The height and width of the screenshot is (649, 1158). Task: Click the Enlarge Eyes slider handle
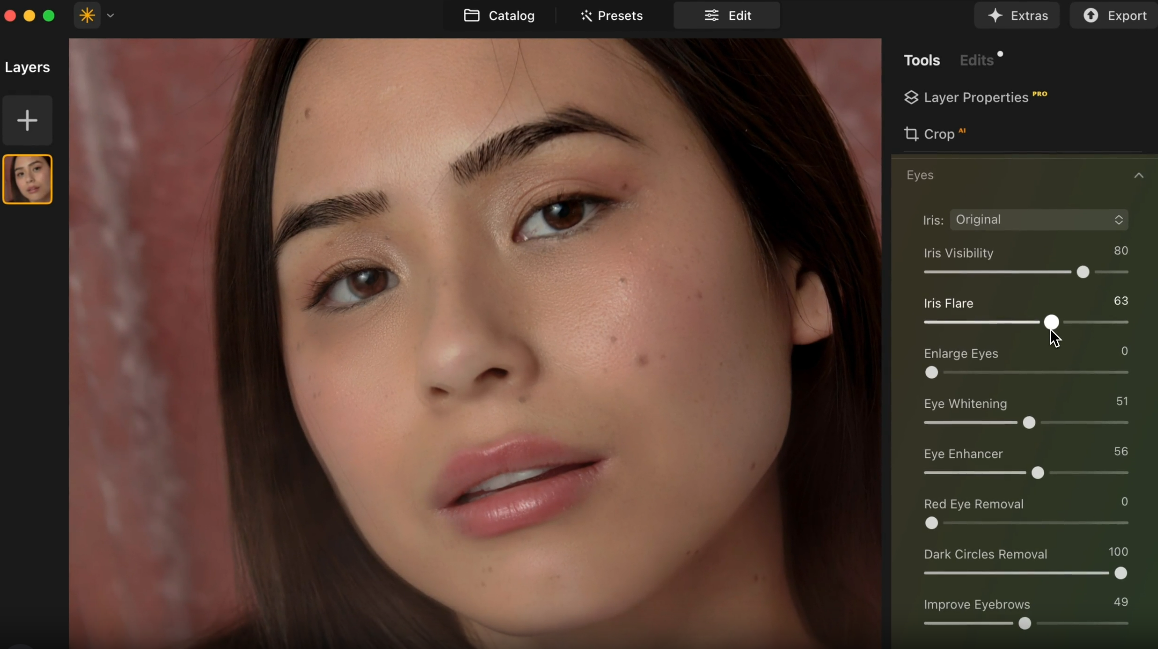coord(932,373)
